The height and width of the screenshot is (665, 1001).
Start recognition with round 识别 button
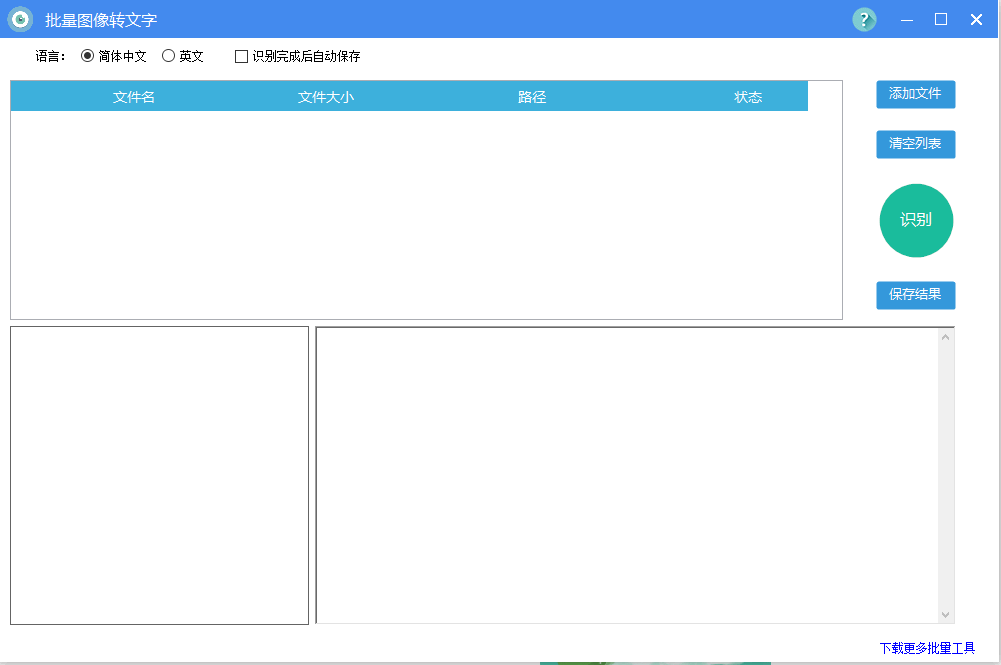click(916, 221)
